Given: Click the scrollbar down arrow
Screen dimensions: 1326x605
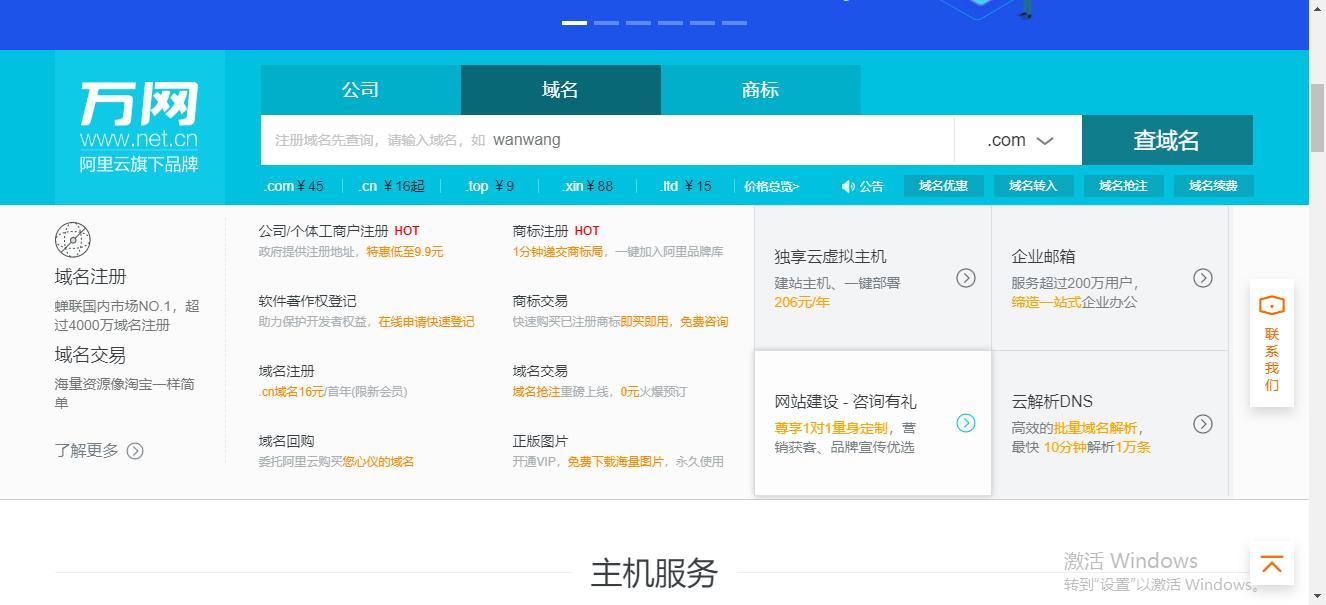Looking at the screenshot, I should (x=1318, y=598).
